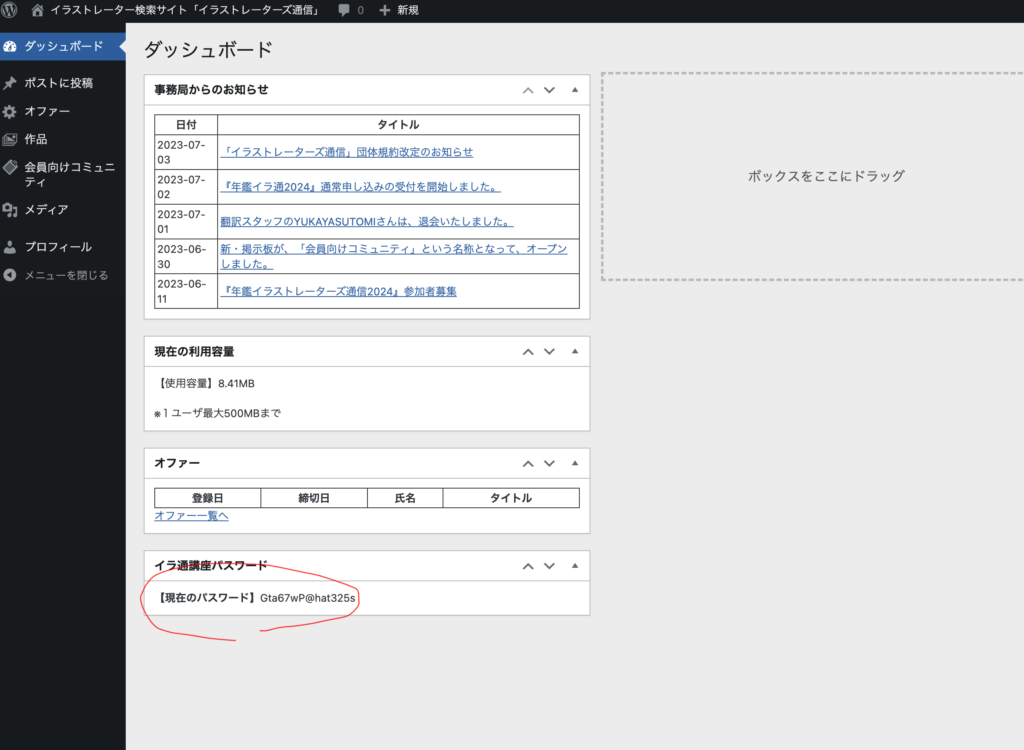The height and width of the screenshot is (750, 1024).
Task: Click the 現在の利用容量 panel title
Action: tap(194, 352)
